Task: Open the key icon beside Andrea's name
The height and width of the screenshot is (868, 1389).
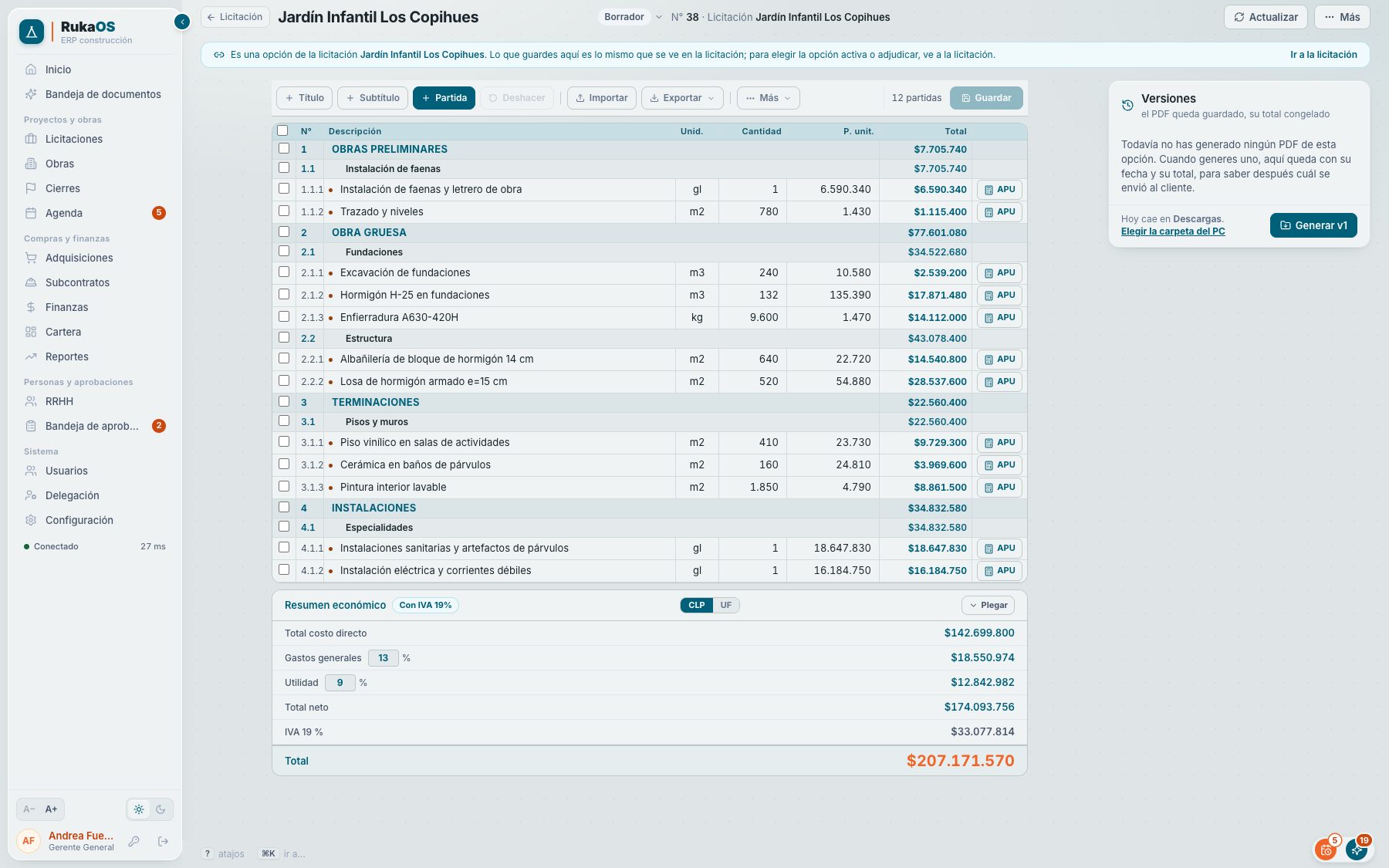Action: tap(133, 841)
